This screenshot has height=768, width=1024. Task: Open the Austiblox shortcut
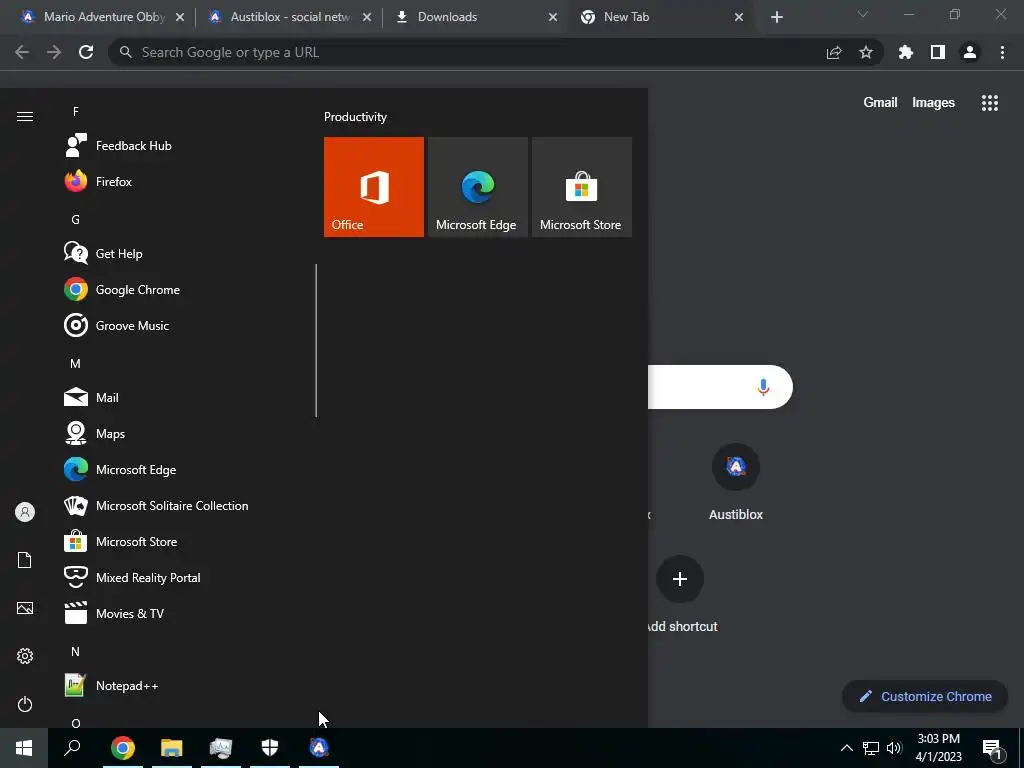pos(736,483)
